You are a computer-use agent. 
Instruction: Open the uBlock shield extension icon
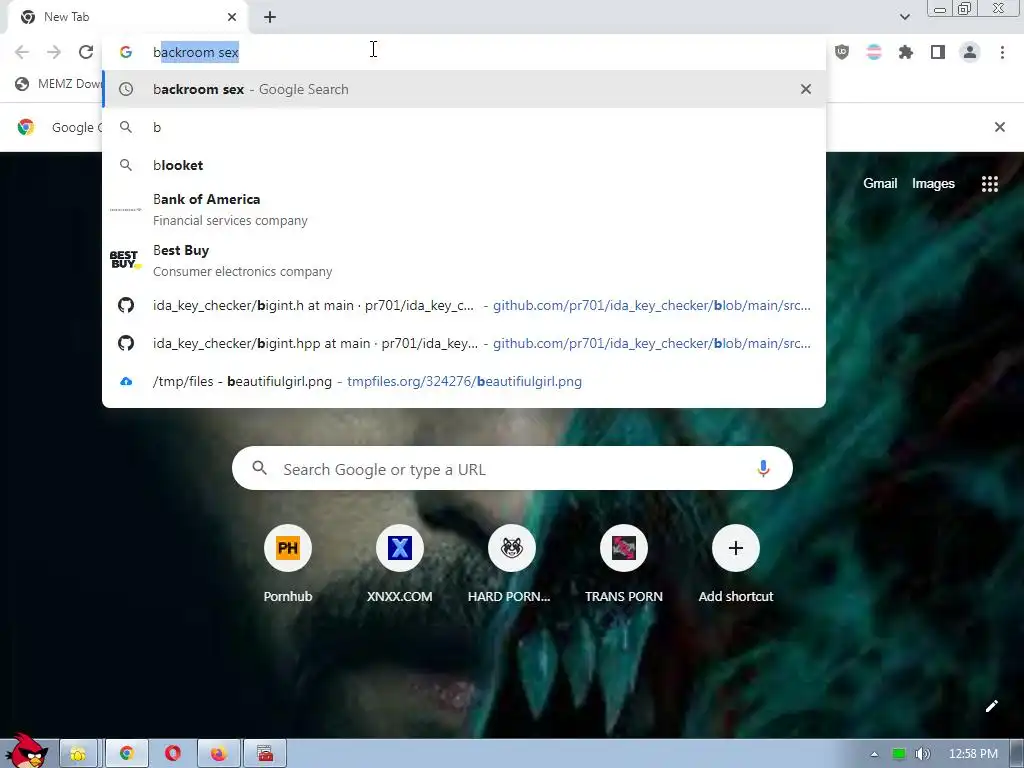[842, 52]
